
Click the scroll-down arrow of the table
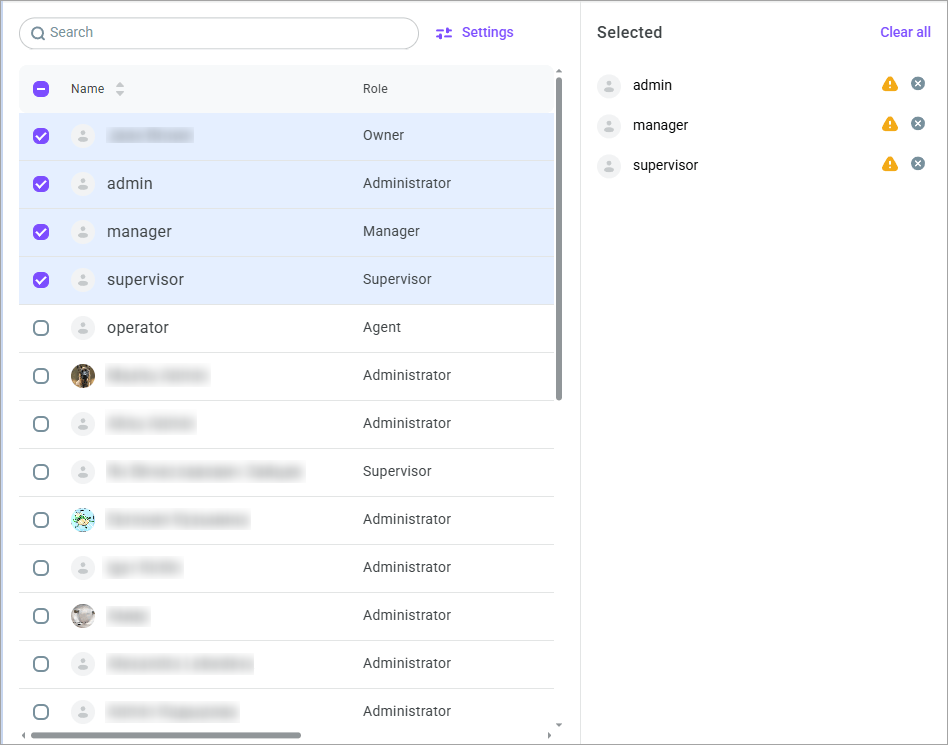pos(559,724)
